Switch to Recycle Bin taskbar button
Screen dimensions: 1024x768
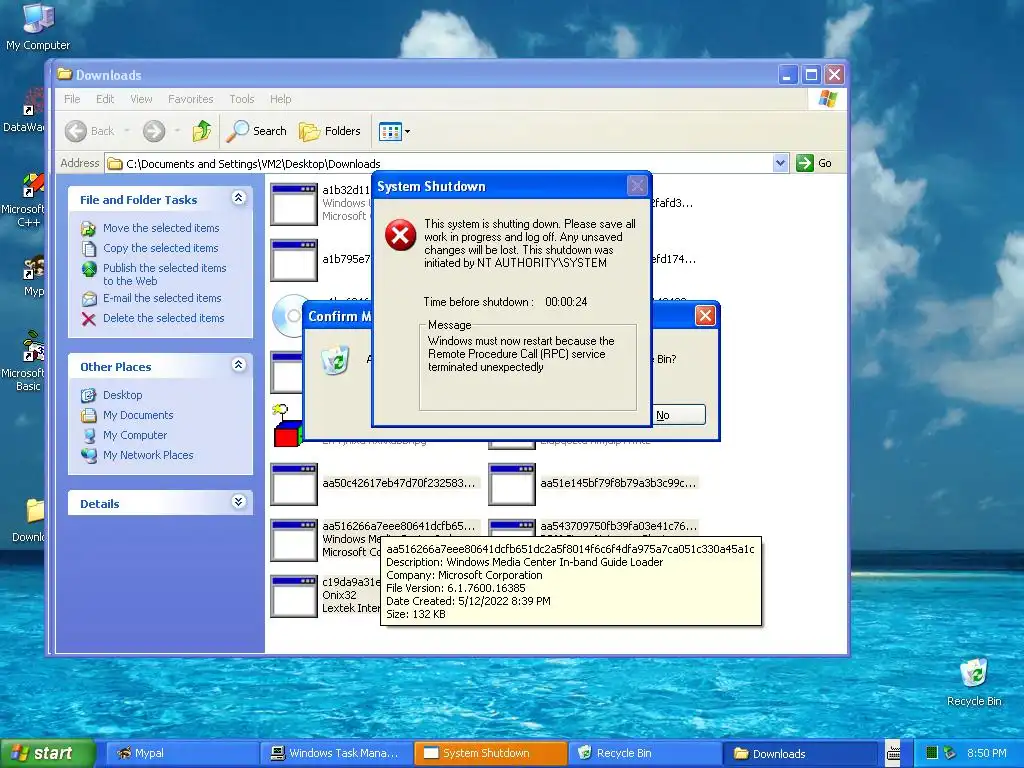[645, 754]
